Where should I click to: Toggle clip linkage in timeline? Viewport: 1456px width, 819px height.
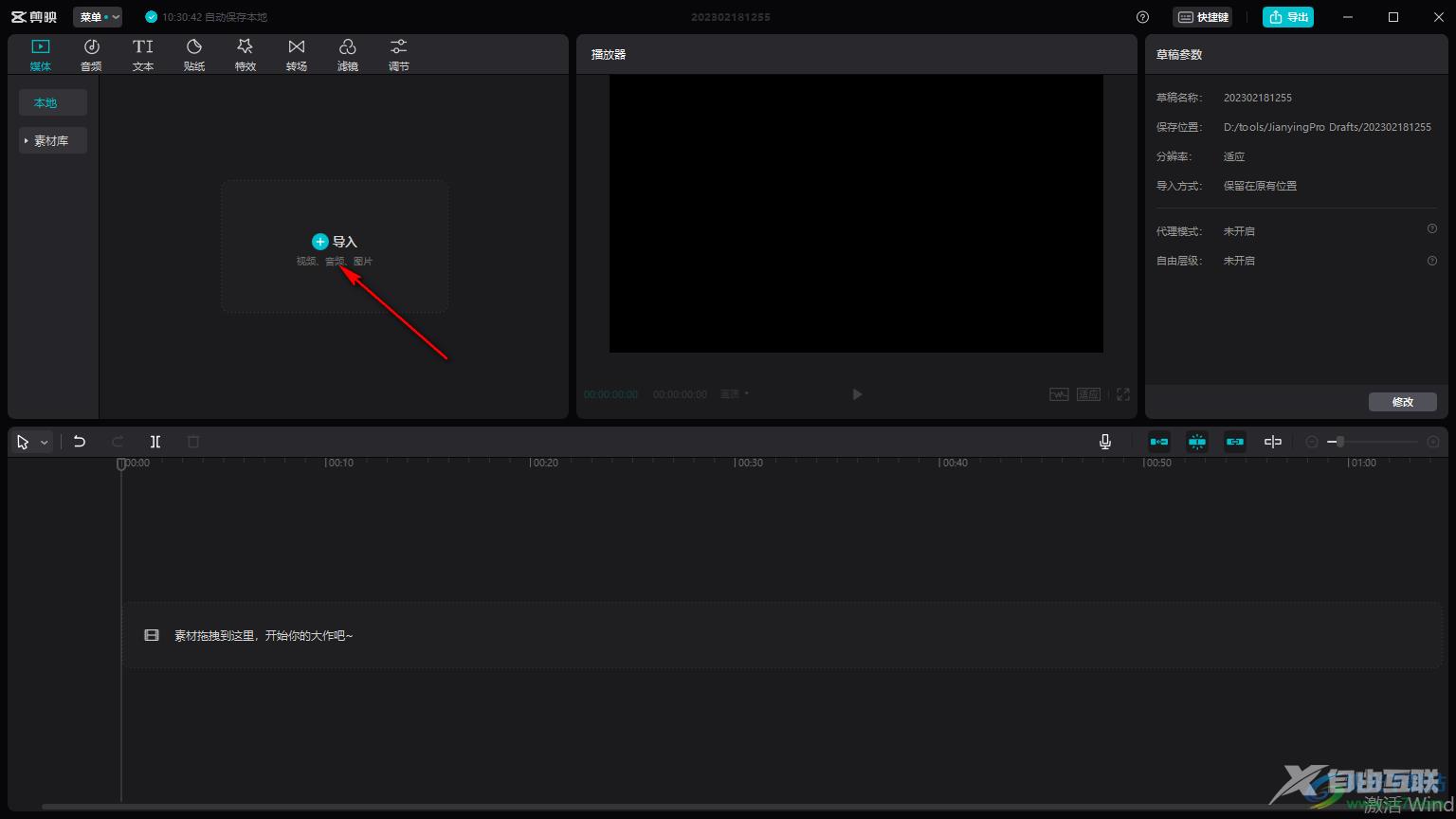1235,442
